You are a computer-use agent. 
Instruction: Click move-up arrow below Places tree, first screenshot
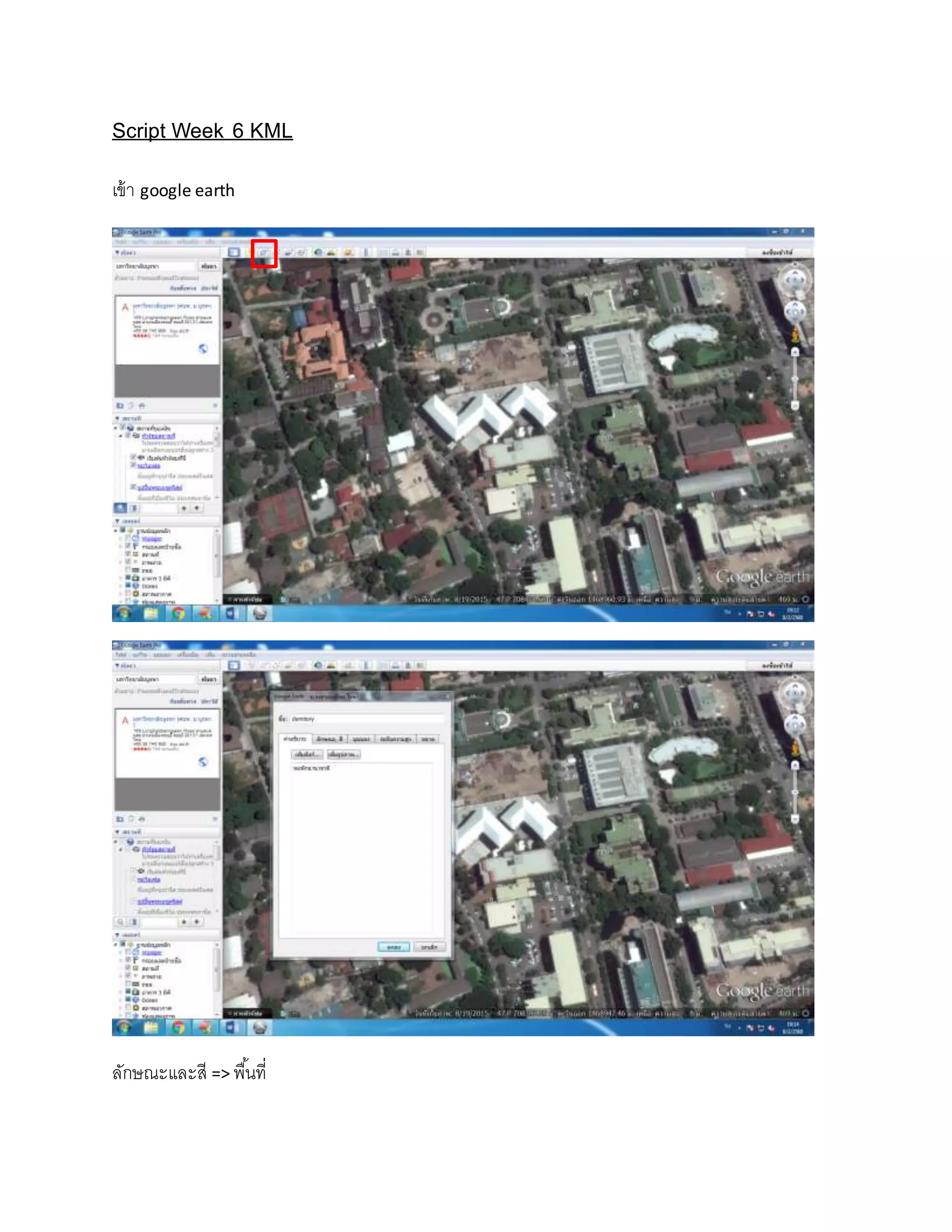tap(184, 508)
